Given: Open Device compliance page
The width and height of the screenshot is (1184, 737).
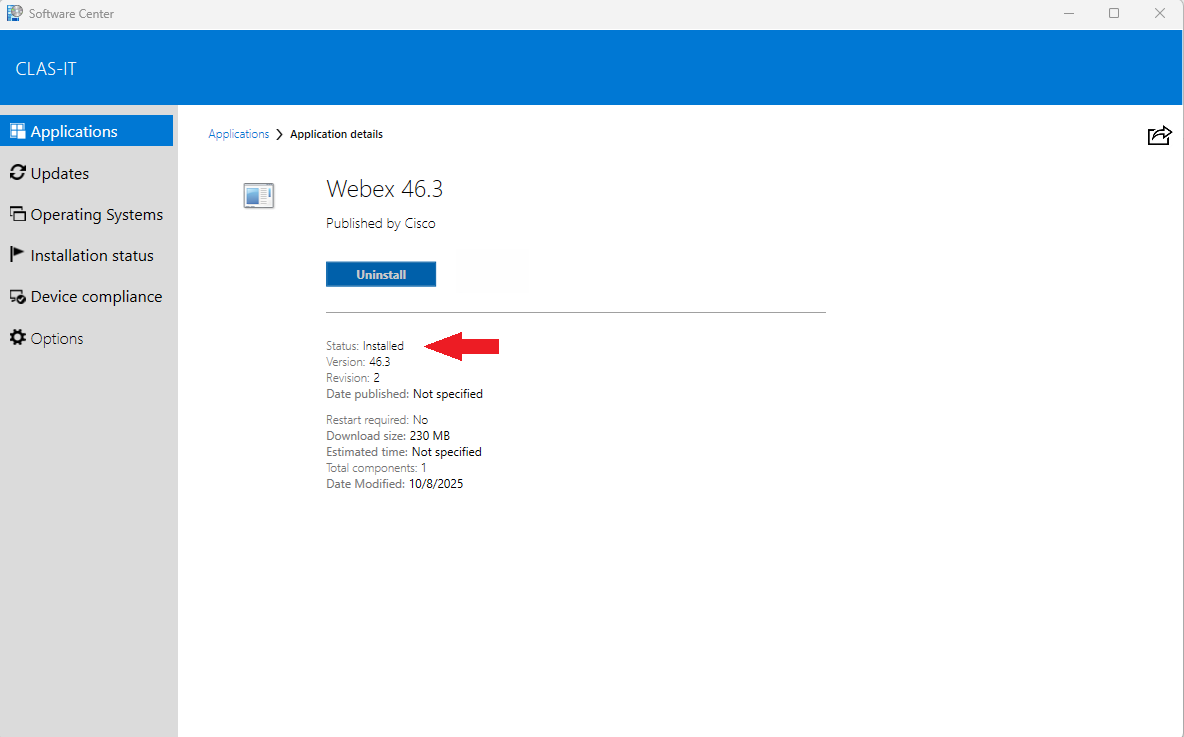Looking at the screenshot, I should [86, 297].
